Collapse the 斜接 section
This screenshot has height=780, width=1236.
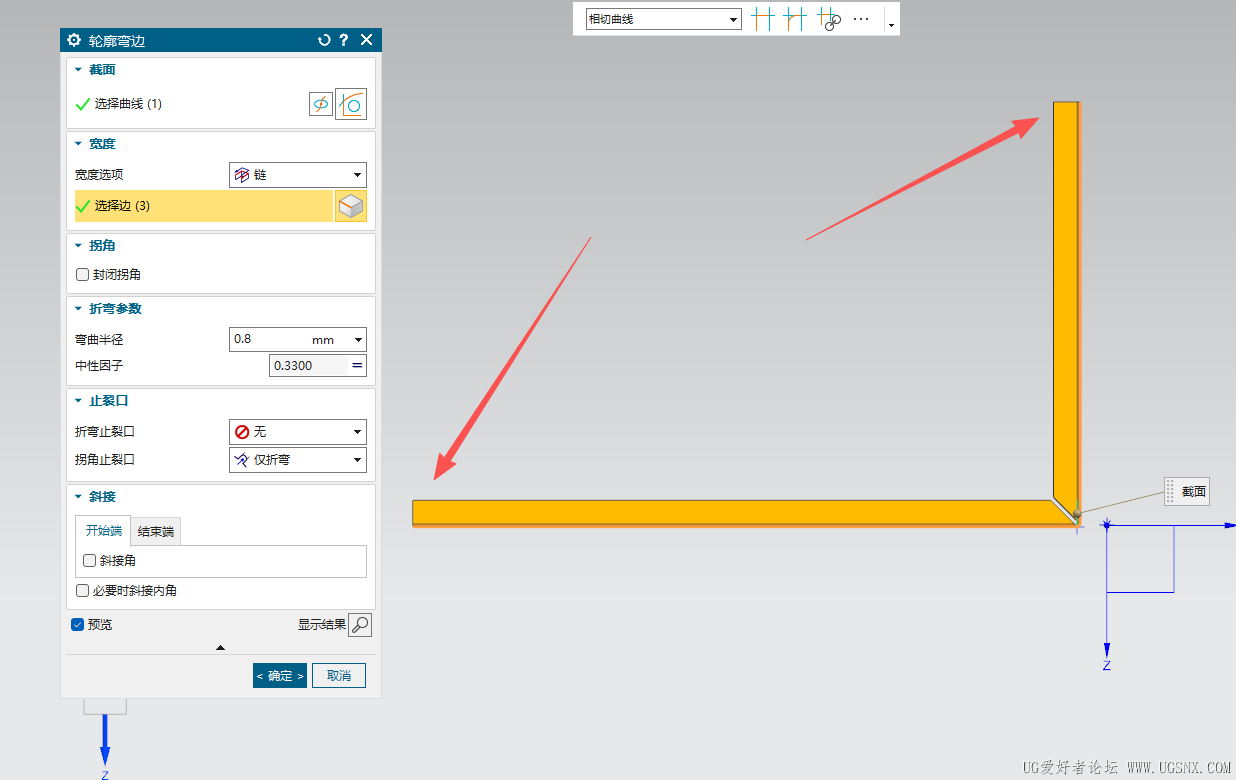[x=78, y=497]
